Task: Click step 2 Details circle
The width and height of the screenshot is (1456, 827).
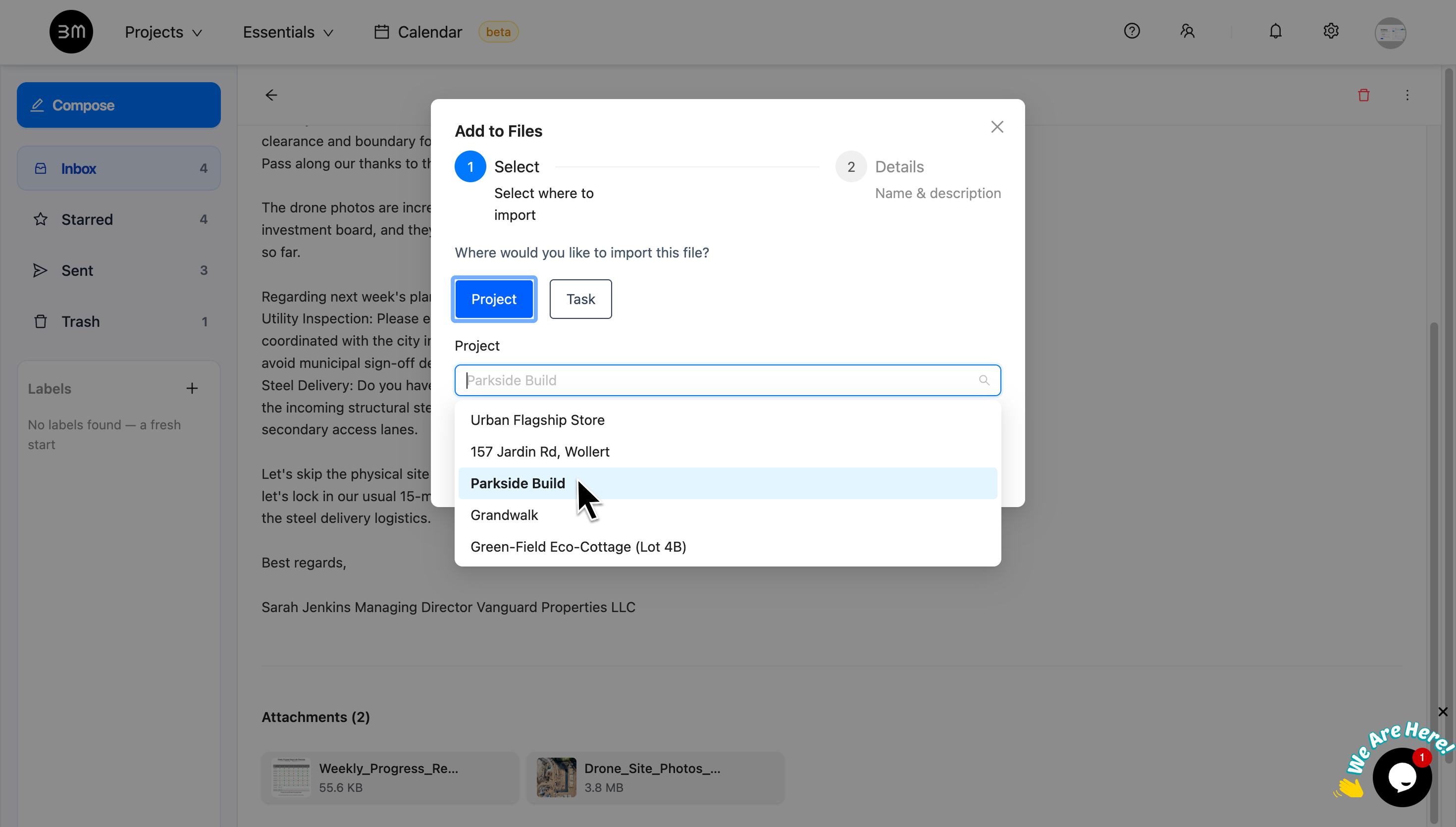Action: (851, 166)
